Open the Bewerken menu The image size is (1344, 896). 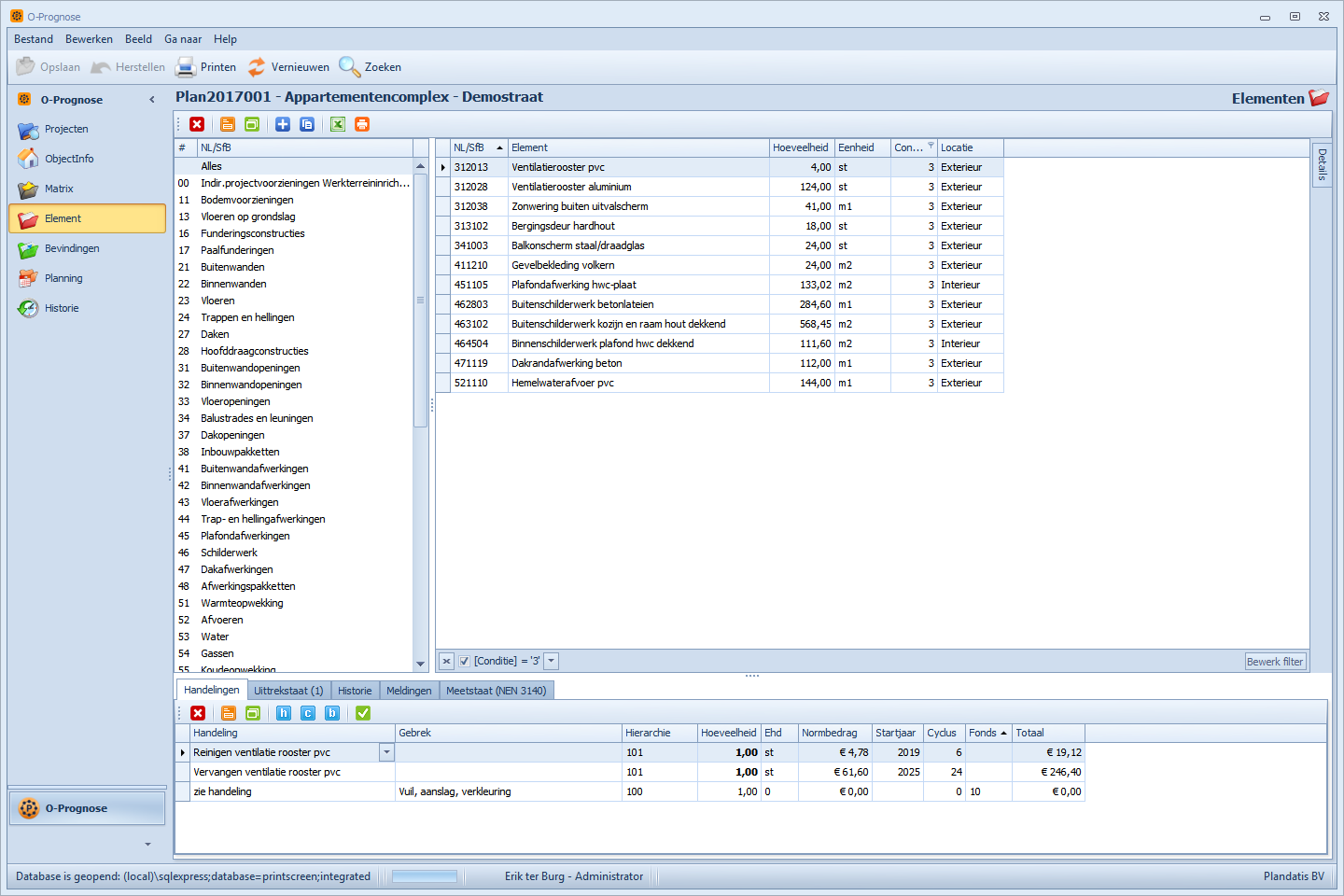point(89,39)
